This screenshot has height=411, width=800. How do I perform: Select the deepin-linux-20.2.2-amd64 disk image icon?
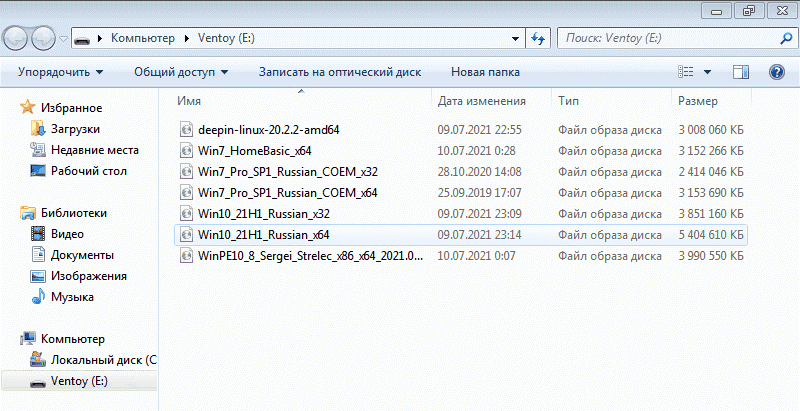click(x=185, y=129)
